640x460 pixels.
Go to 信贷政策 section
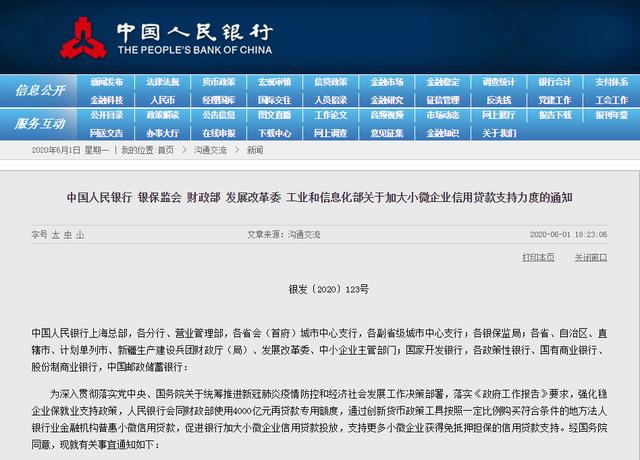coord(331,82)
